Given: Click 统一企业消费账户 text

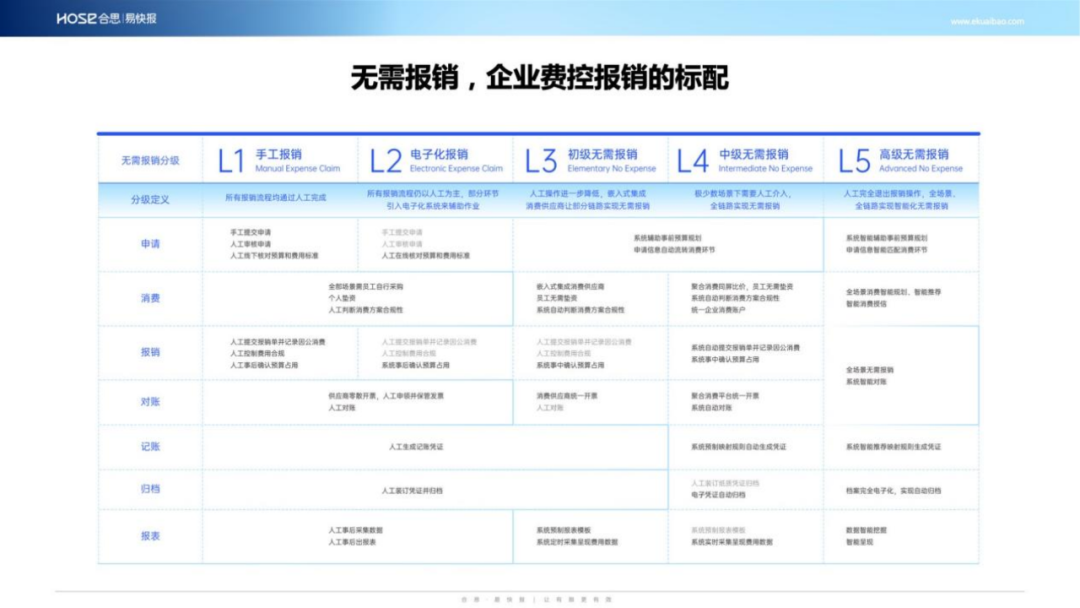Looking at the screenshot, I should click(x=718, y=310).
